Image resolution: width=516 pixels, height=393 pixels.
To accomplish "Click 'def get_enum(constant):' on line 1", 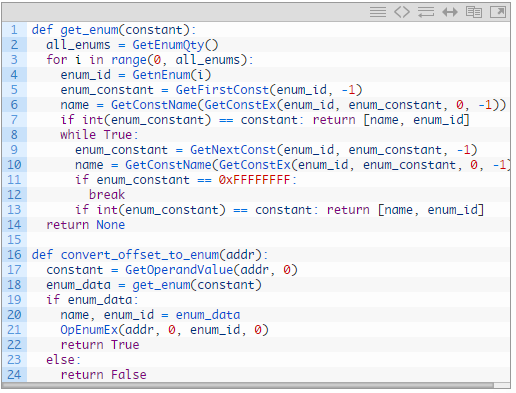I will click(x=114, y=30).
